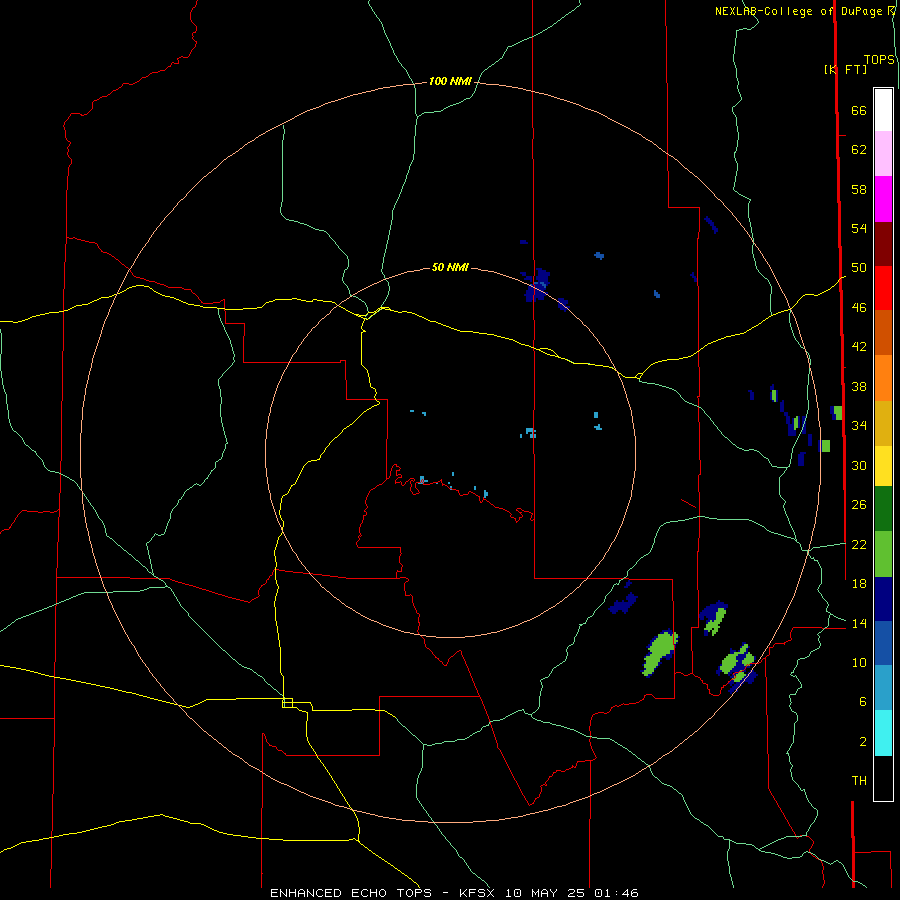Click the '100 NMI' range ring label
The width and height of the screenshot is (900, 900).
[x=450, y=82]
